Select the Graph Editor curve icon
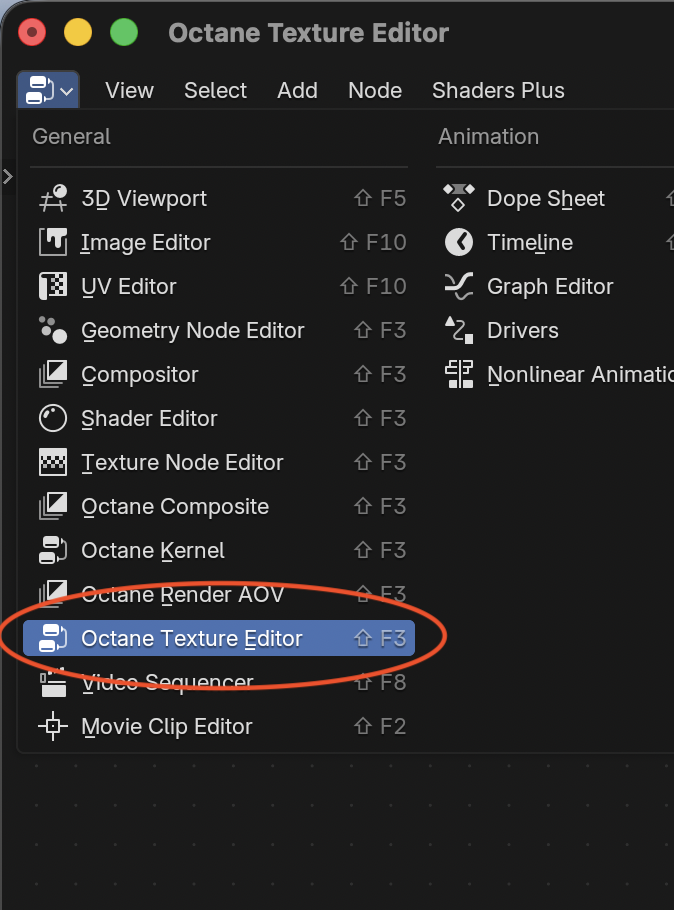Viewport: 674px width, 910px height. coord(459,286)
